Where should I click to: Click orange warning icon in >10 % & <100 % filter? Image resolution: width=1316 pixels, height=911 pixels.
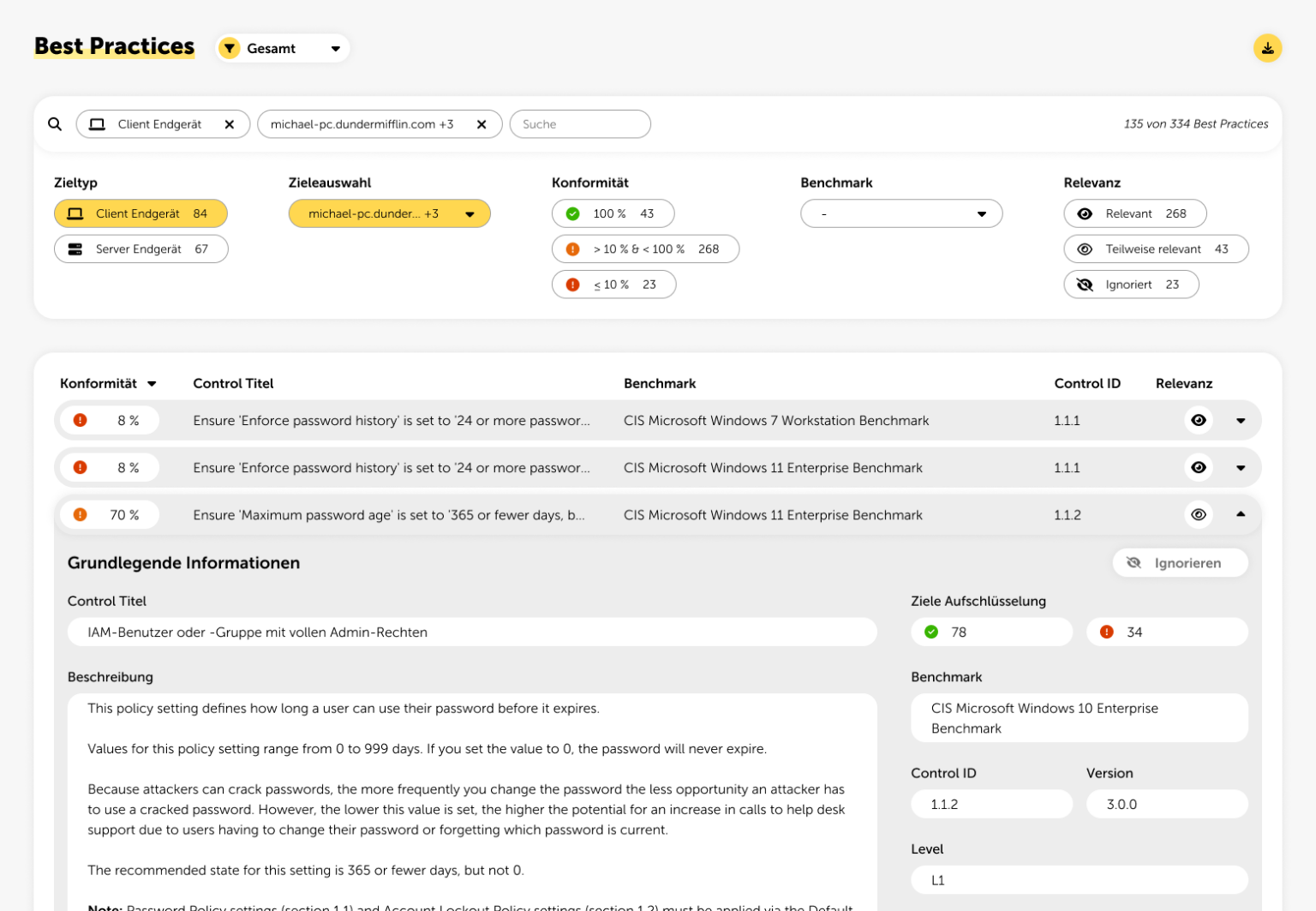(x=573, y=249)
